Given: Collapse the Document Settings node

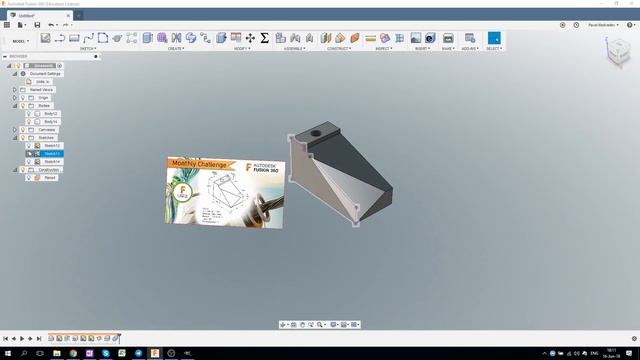Looking at the screenshot, I should (15, 74).
